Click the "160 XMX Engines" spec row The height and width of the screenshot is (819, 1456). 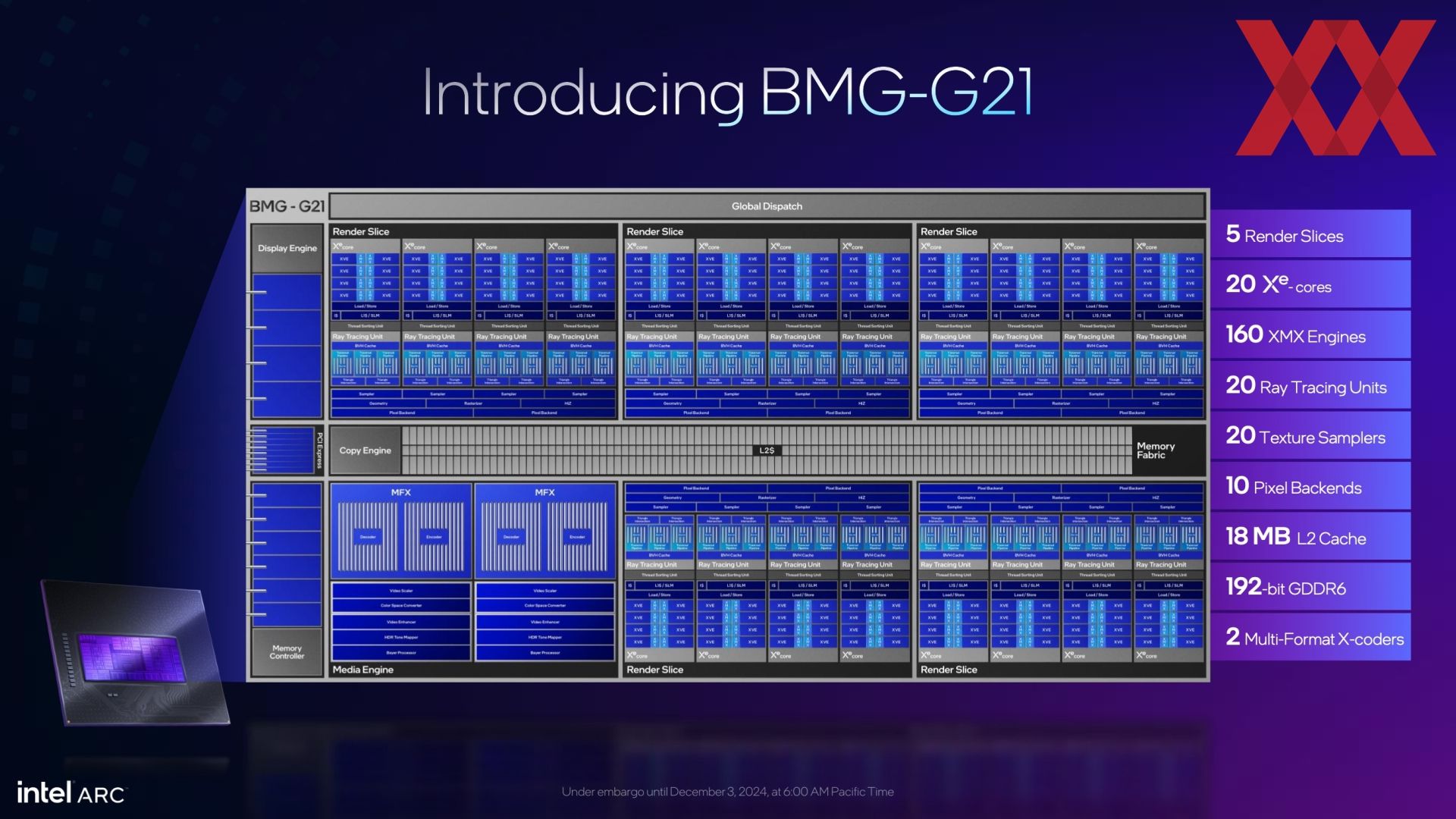1310,334
